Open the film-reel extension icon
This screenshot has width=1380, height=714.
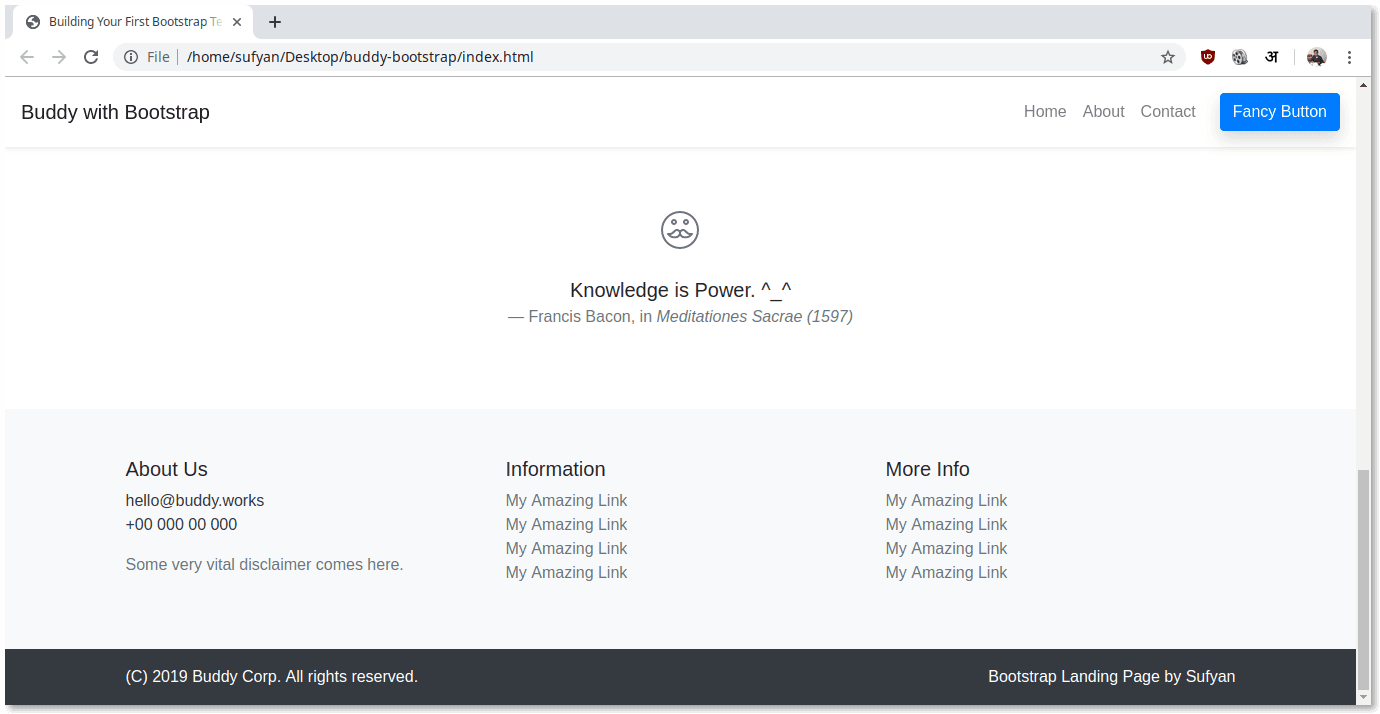click(x=1240, y=57)
